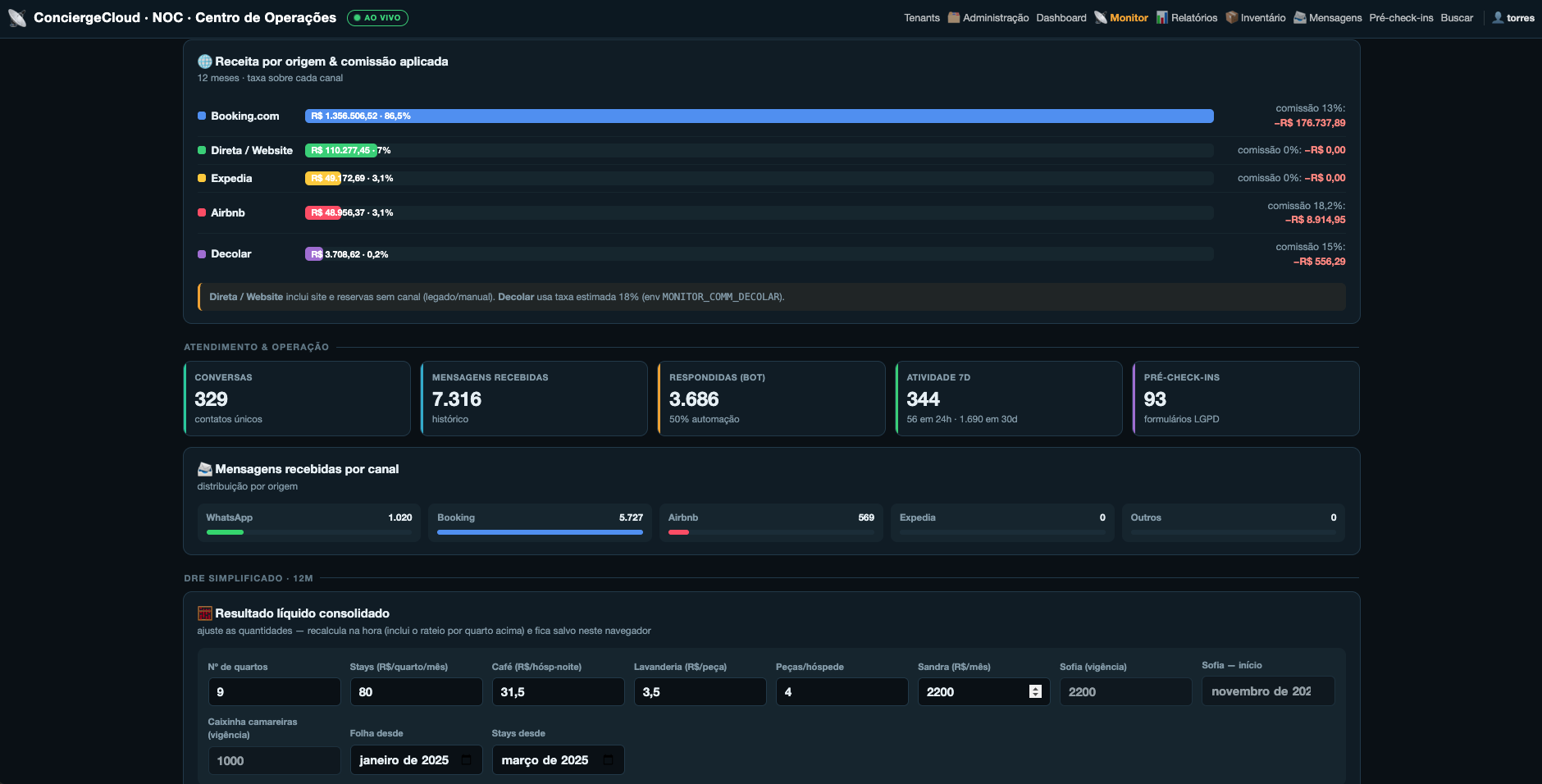Open Relatórios from top navigation
The image size is (1542, 784).
click(x=1187, y=18)
